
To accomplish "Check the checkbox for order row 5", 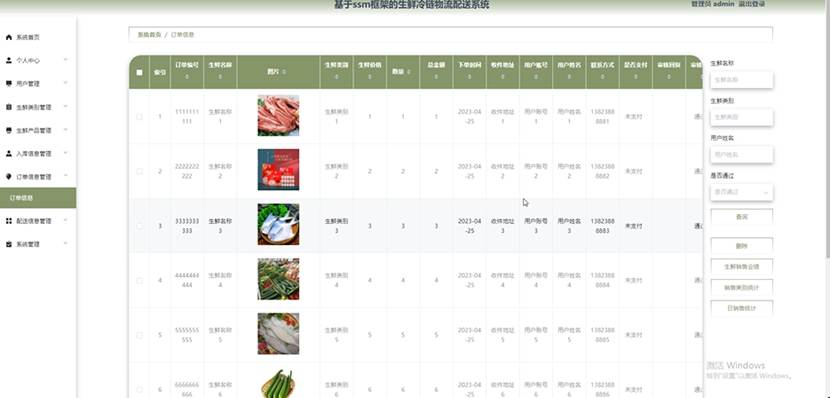I will point(139,335).
